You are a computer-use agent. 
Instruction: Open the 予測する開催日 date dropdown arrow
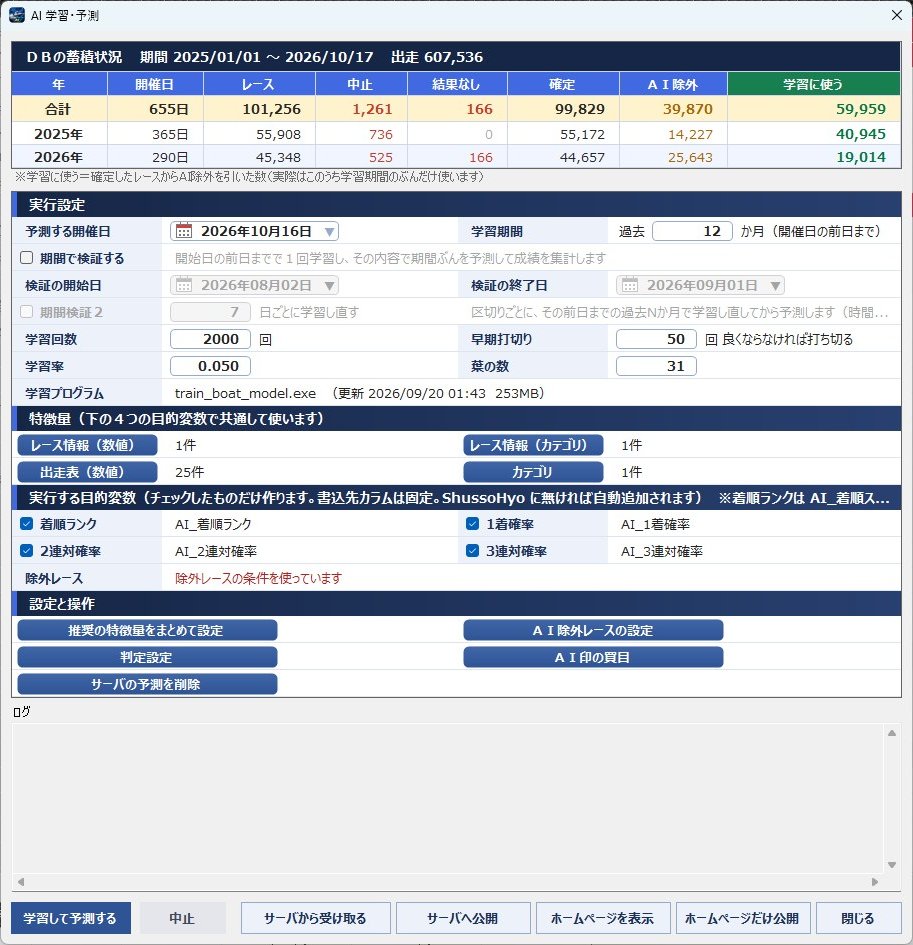(329, 232)
